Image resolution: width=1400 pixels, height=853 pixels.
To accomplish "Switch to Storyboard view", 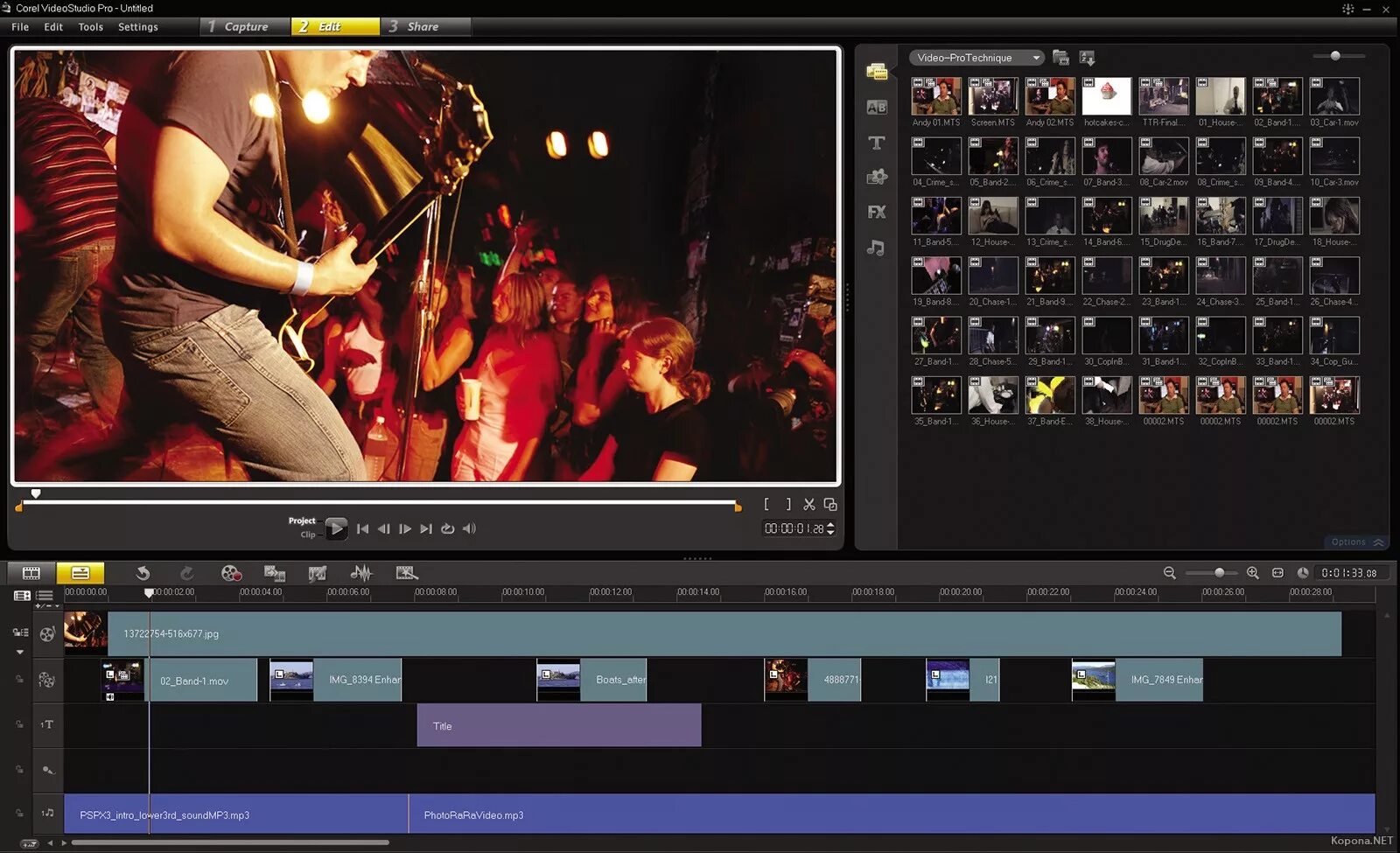I will click(31, 573).
